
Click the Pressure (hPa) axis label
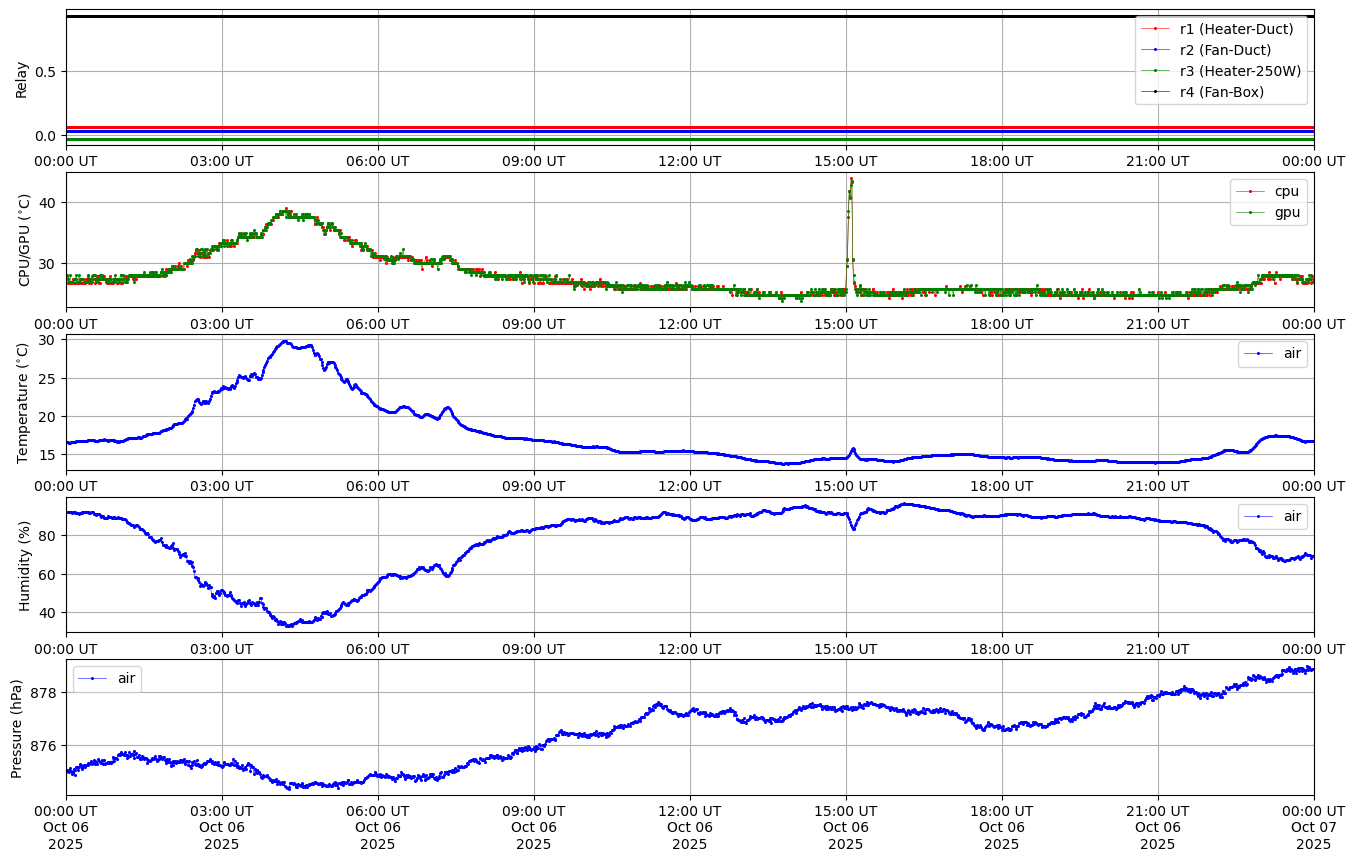[x=17, y=727]
